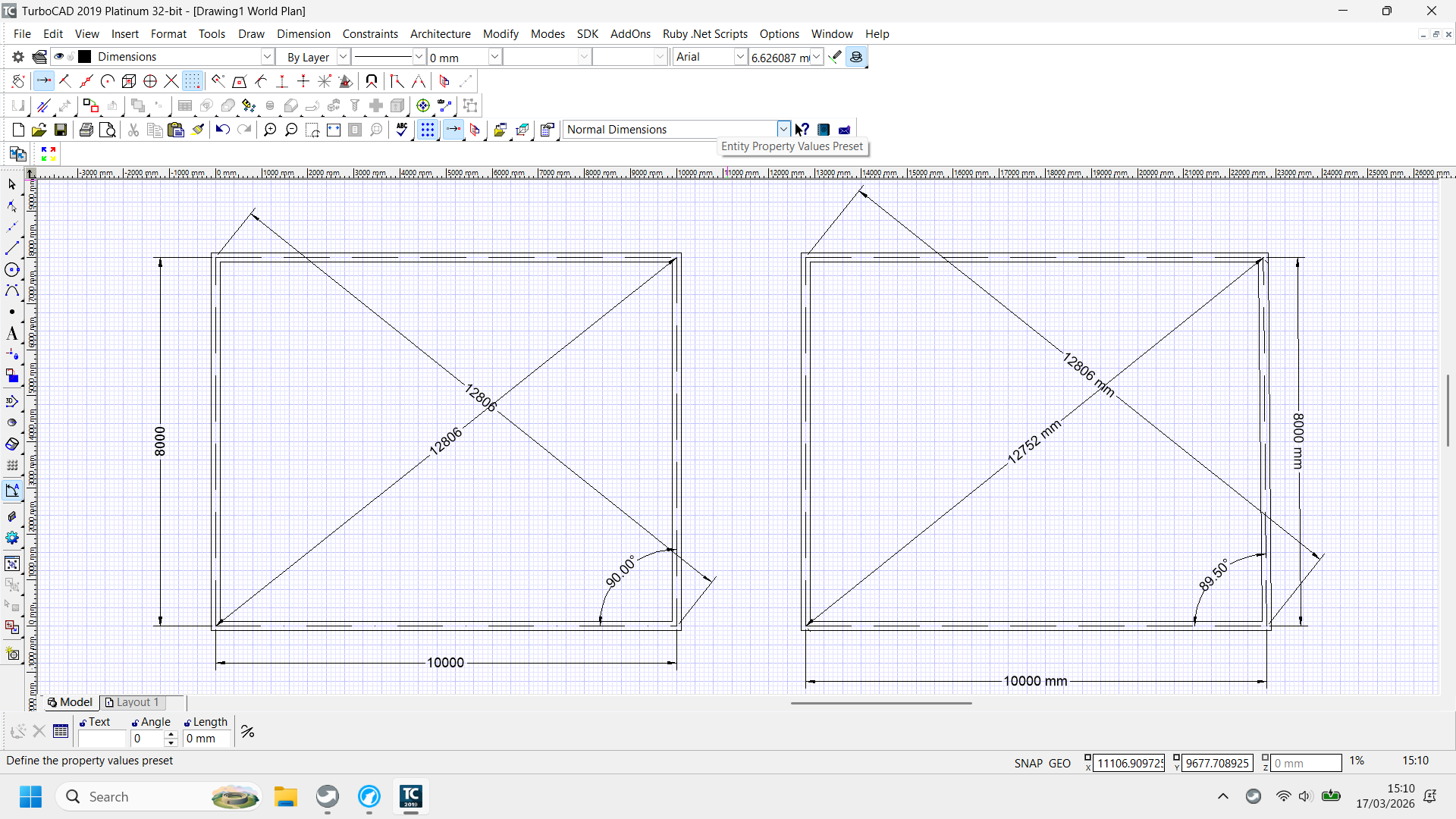Switch to the Layout 1 tab
Screen dimensions: 1456x819
133,702
